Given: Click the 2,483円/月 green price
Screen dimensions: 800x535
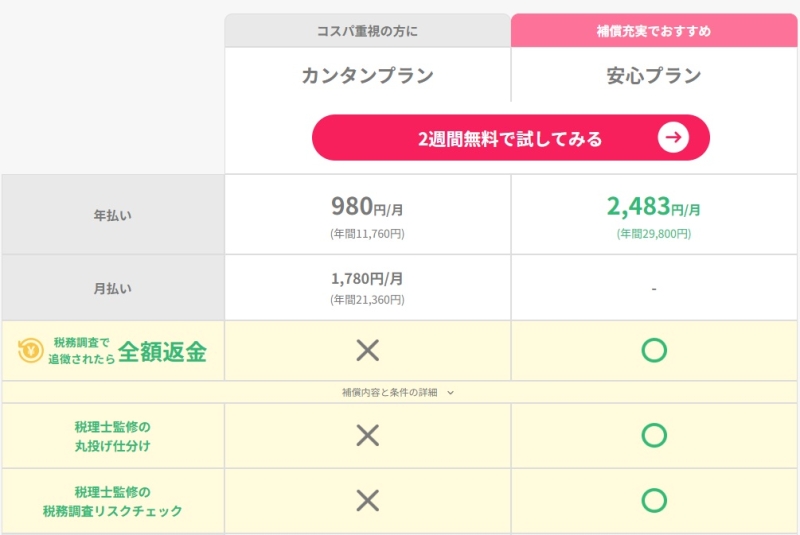Looking at the screenshot, I should [x=654, y=207].
